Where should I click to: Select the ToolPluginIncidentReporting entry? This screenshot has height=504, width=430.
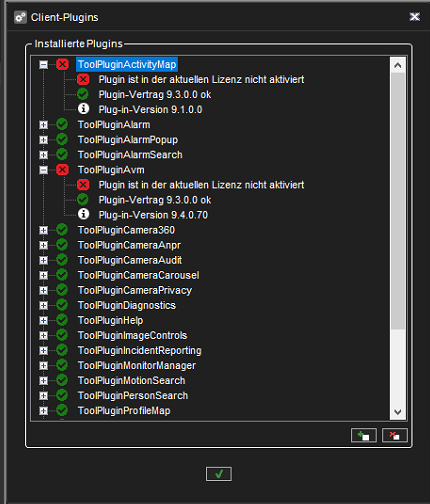click(140, 350)
